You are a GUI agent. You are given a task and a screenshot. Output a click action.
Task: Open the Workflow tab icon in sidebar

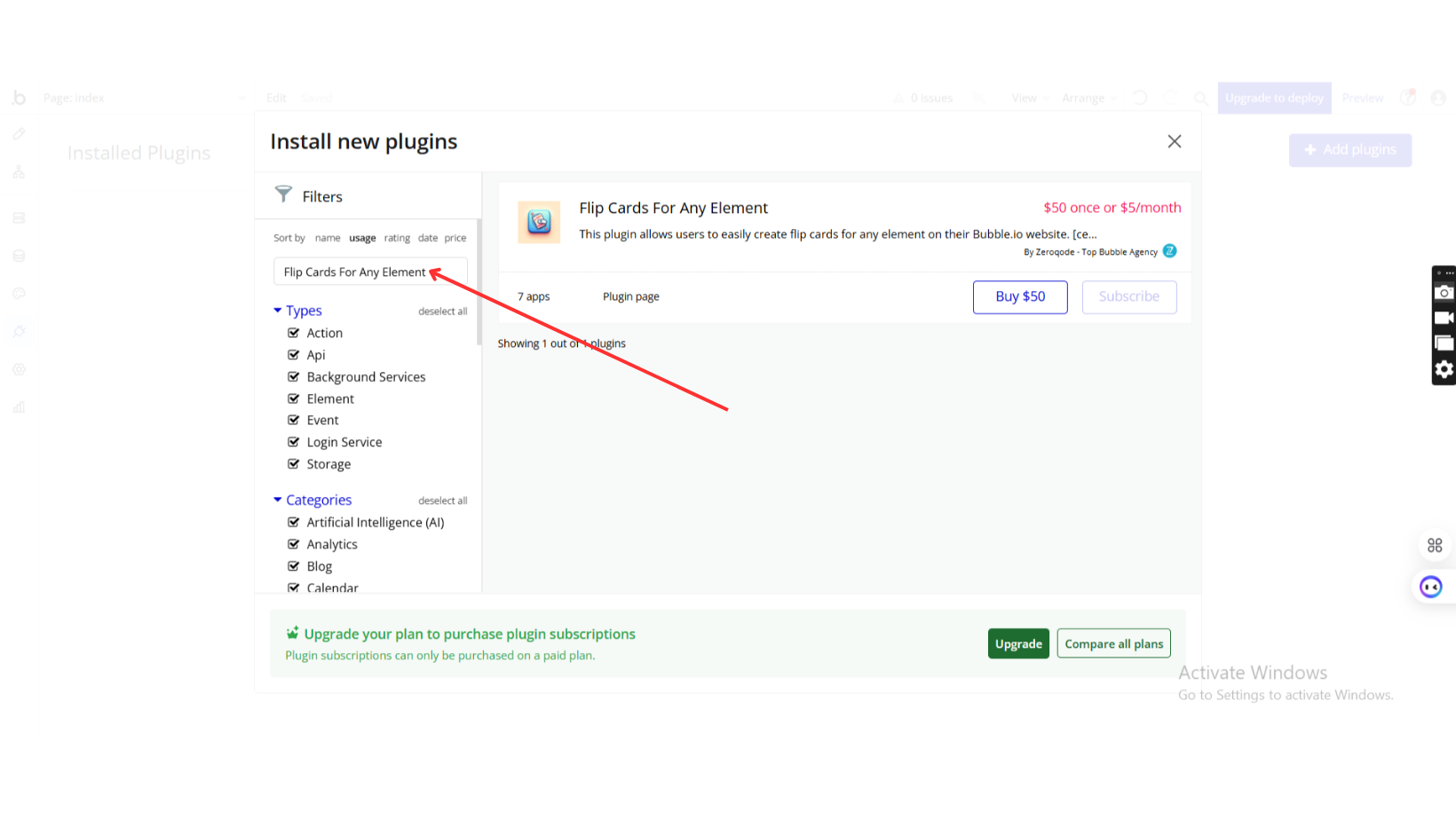click(x=19, y=172)
